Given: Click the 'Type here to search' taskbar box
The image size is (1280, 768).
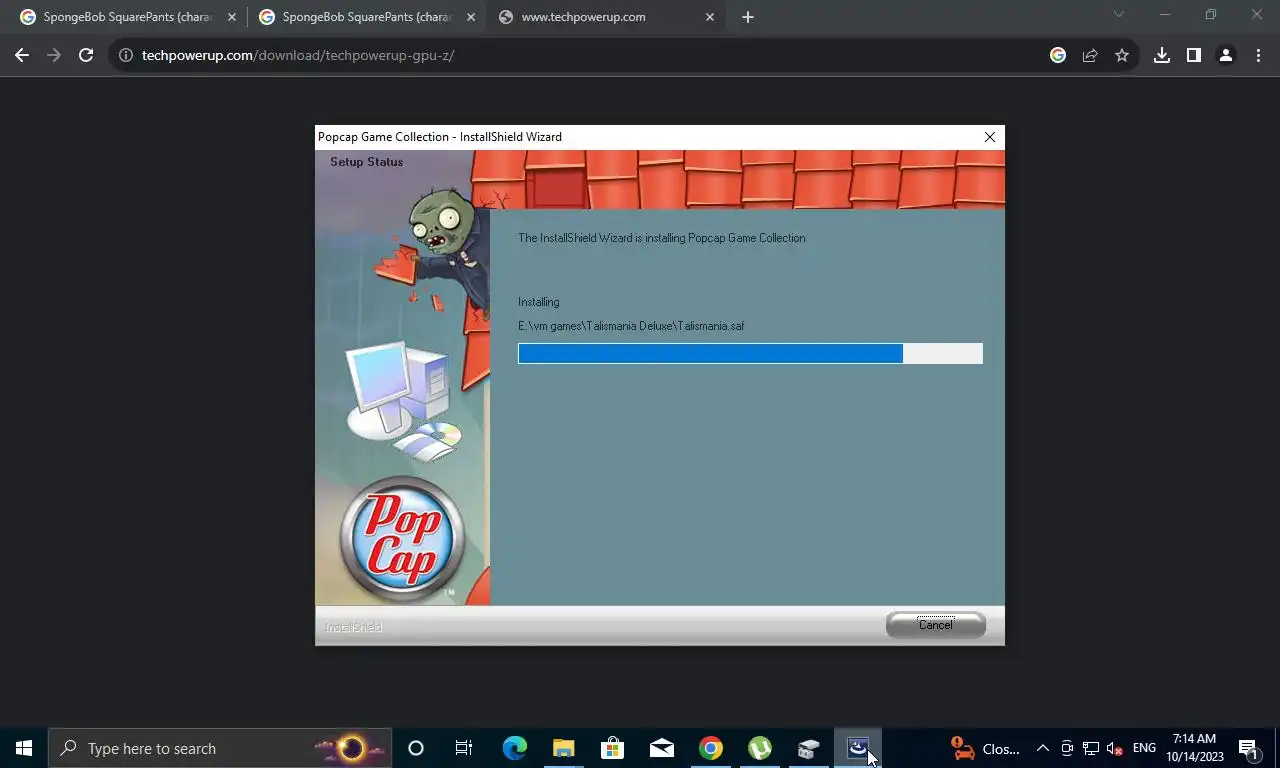Looking at the screenshot, I should tap(220, 748).
